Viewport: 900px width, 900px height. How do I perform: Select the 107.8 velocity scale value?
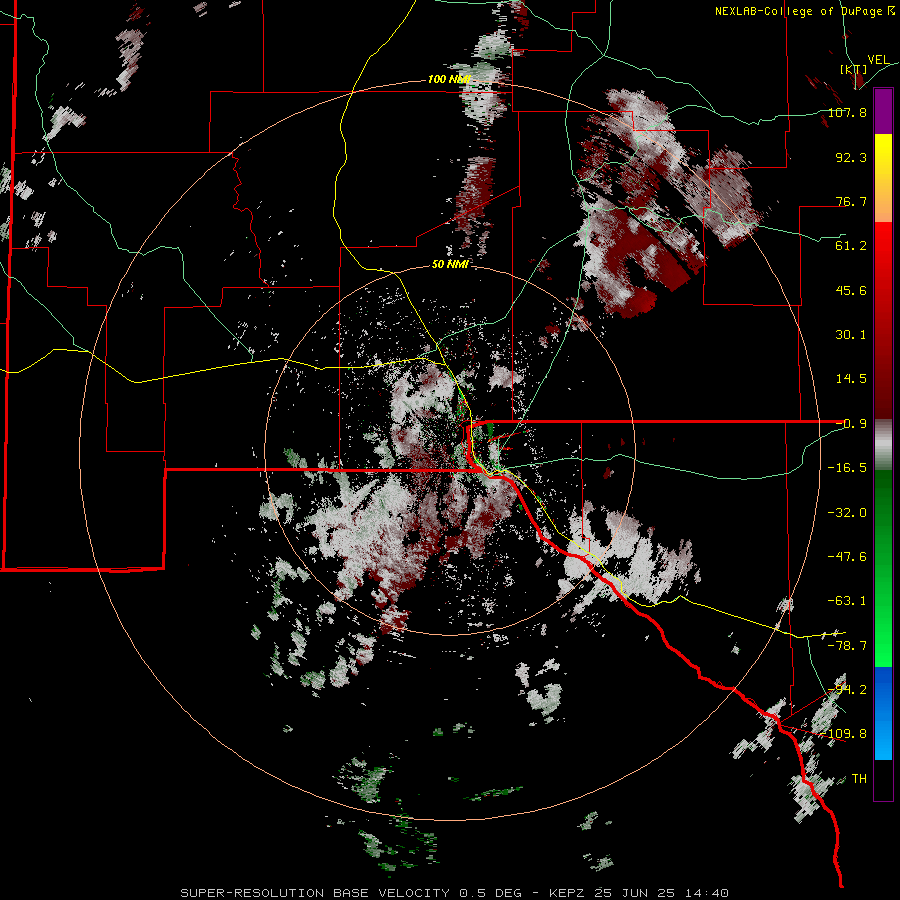coord(847,112)
